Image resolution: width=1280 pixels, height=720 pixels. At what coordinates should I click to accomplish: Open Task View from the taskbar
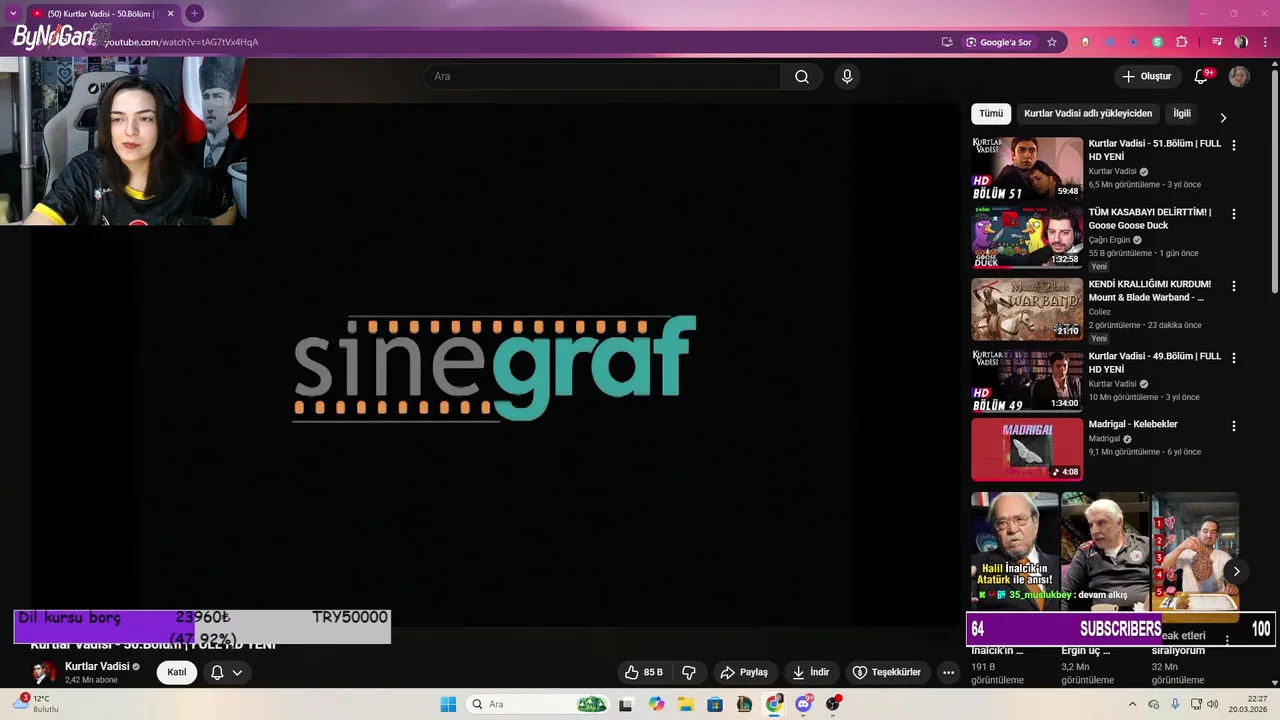[x=626, y=704]
